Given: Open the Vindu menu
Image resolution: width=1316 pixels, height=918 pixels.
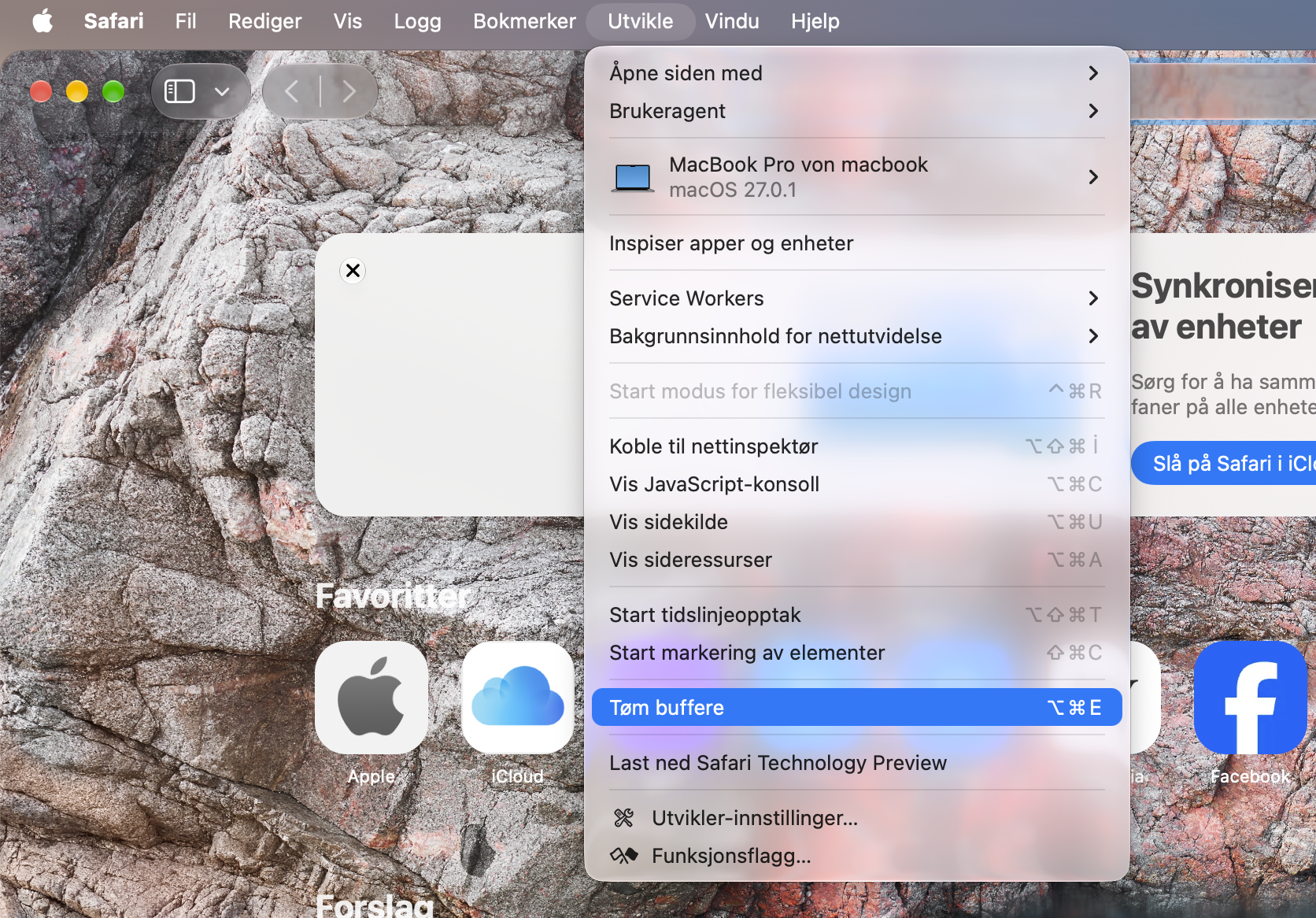Looking at the screenshot, I should click(732, 21).
